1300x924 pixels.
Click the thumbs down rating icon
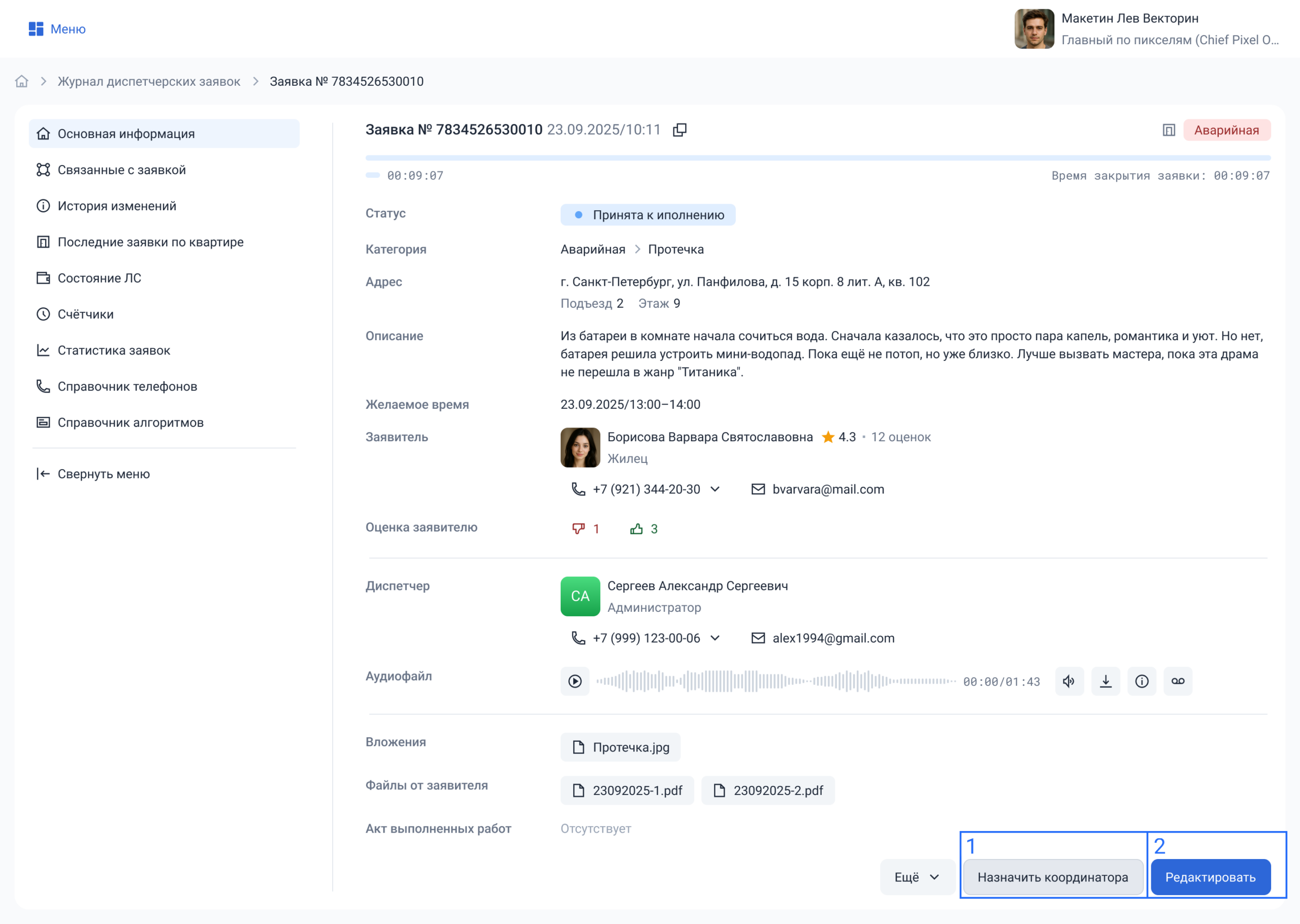[578, 529]
